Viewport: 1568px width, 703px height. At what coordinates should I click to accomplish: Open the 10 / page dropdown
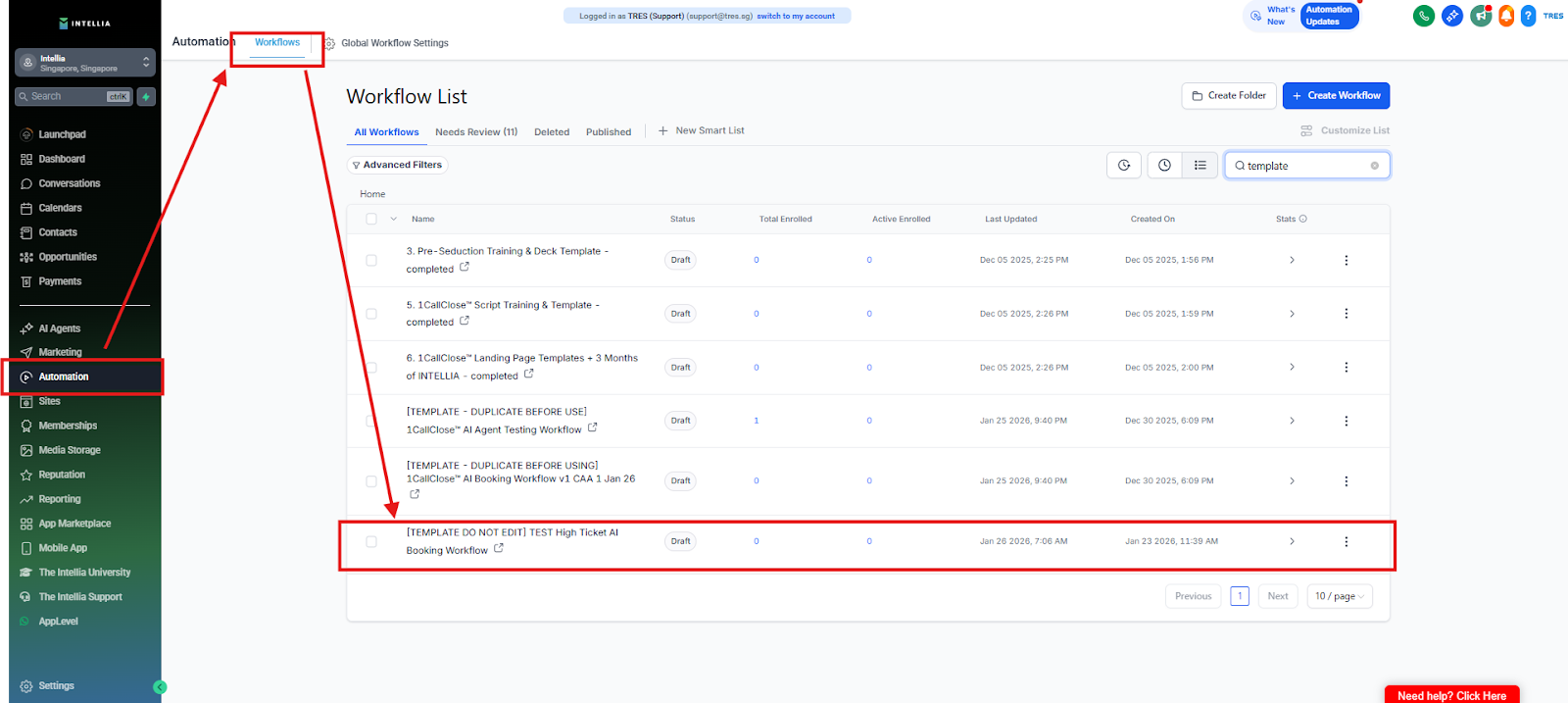pyautogui.click(x=1339, y=596)
